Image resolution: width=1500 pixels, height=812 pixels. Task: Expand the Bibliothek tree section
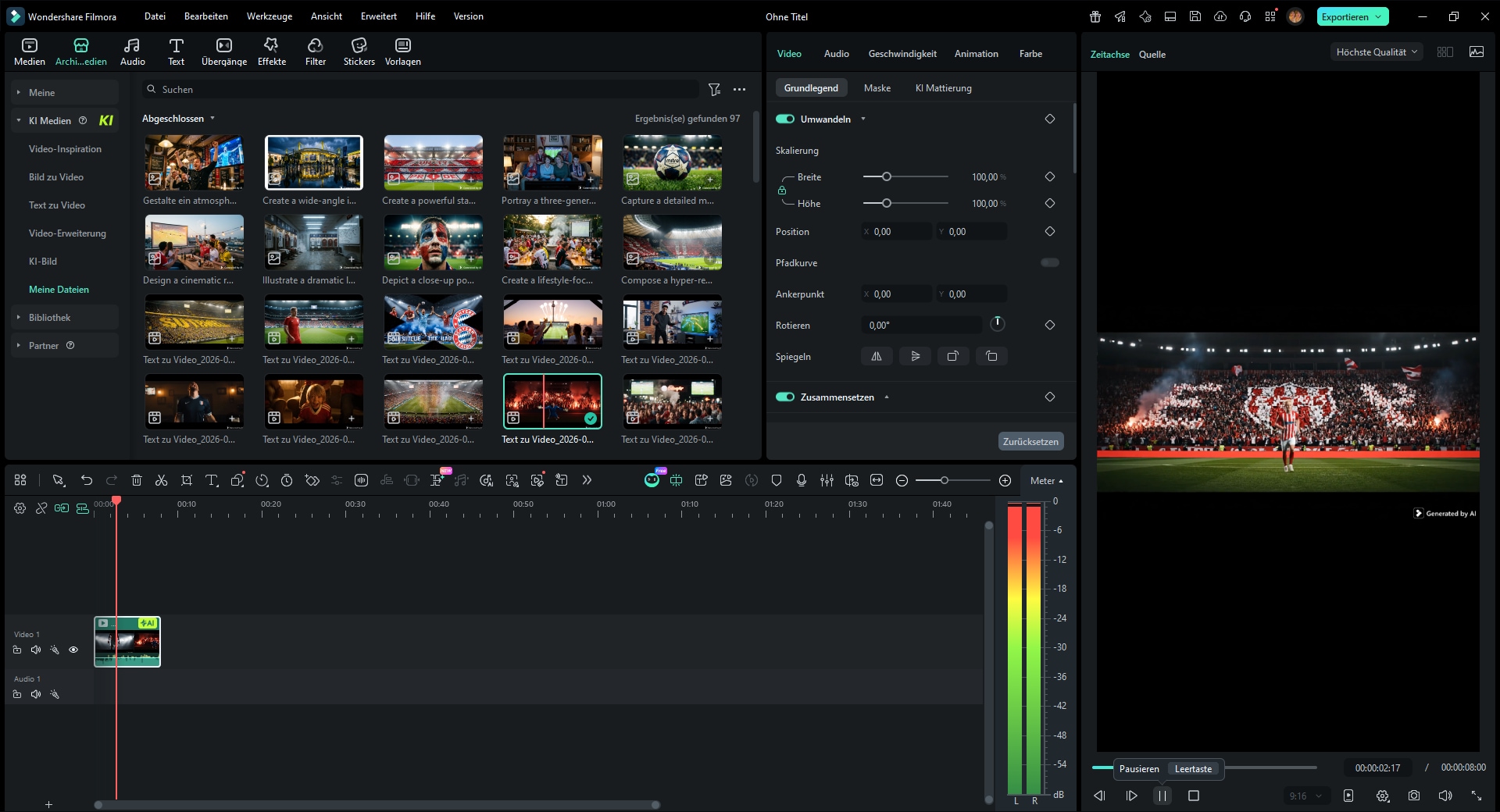tap(50, 318)
